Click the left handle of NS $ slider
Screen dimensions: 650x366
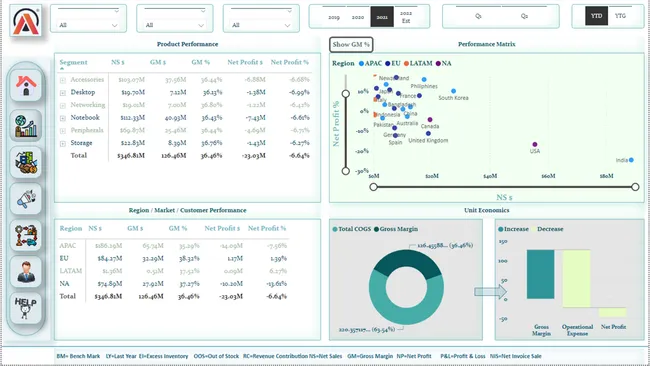coord(374,187)
